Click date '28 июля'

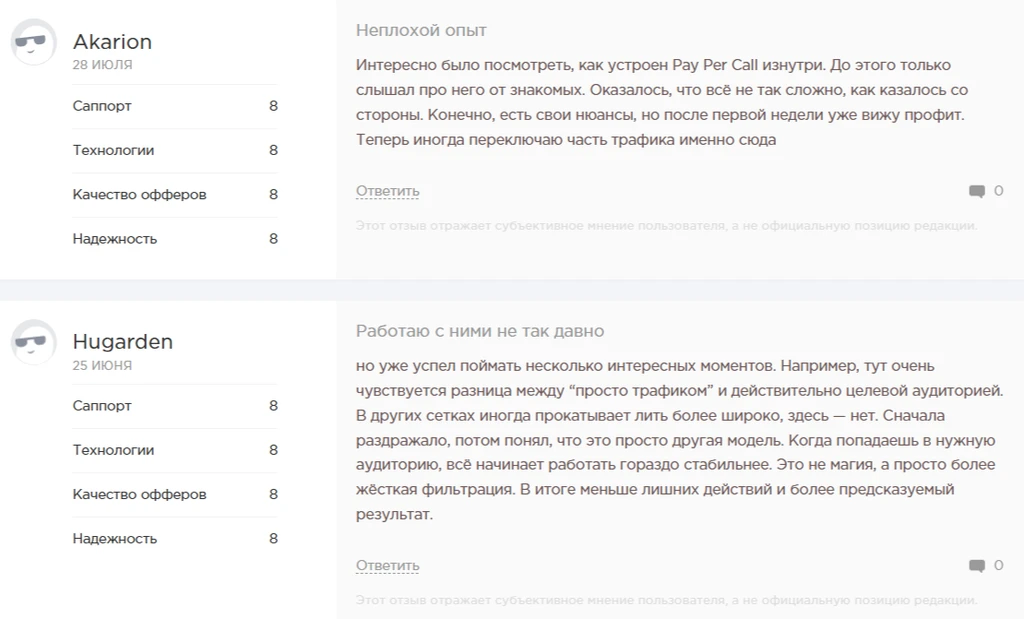tap(103, 65)
